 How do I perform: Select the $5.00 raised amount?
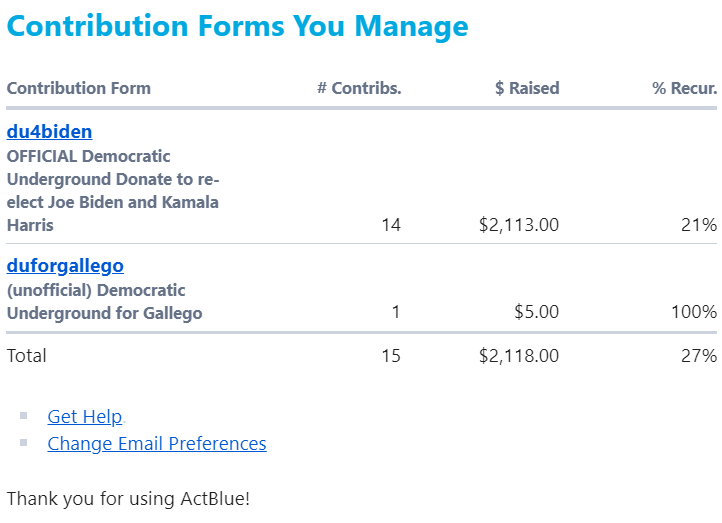click(x=537, y=313)
